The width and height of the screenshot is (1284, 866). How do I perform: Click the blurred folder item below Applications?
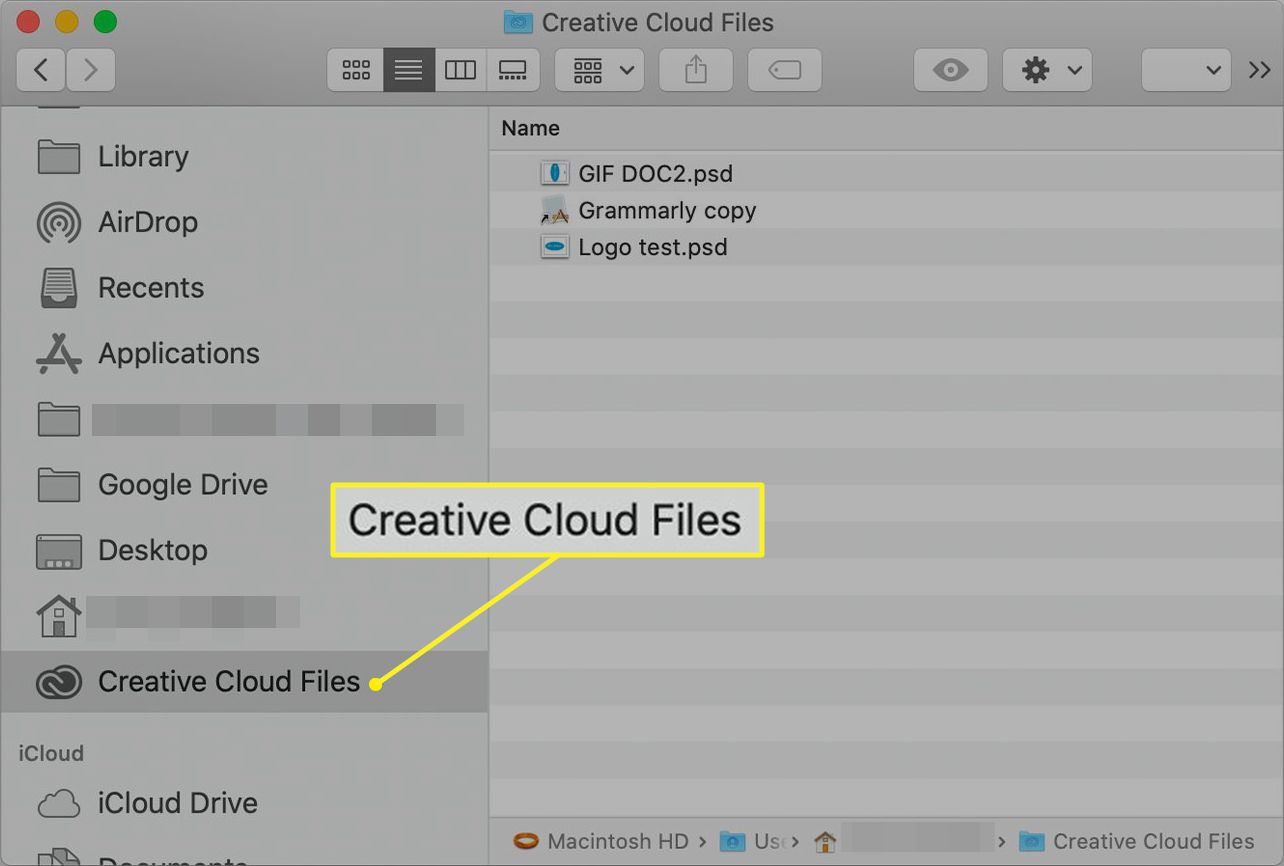tap(244, 419)
